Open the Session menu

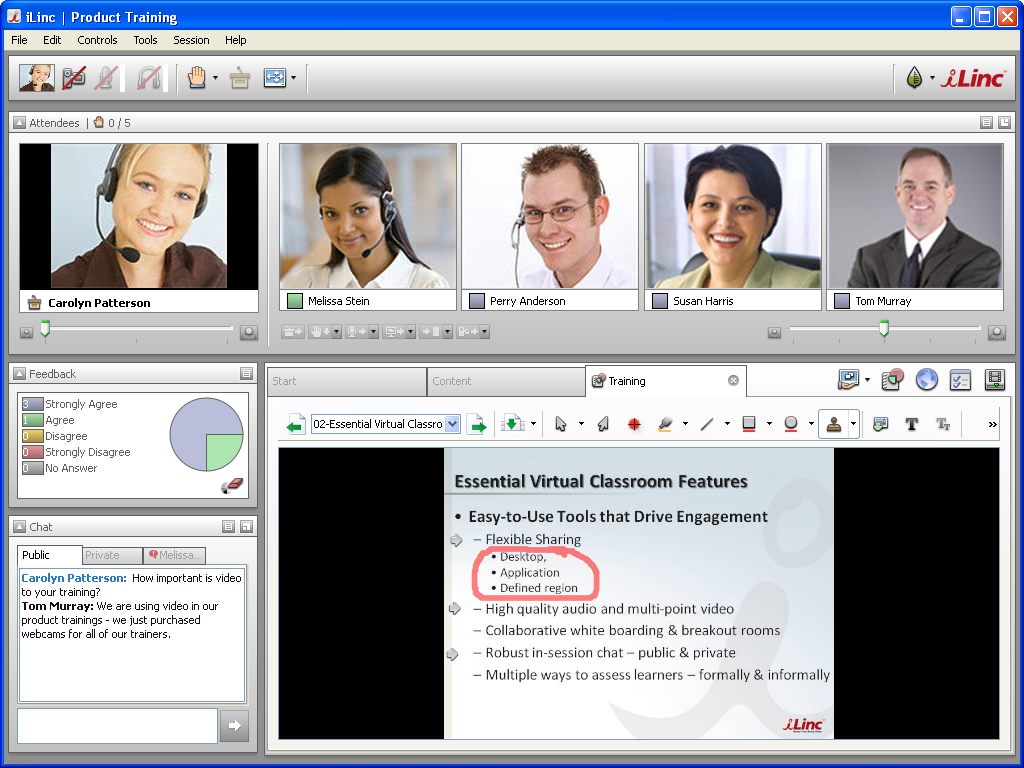pyautogui.click(x=191, y=40)
